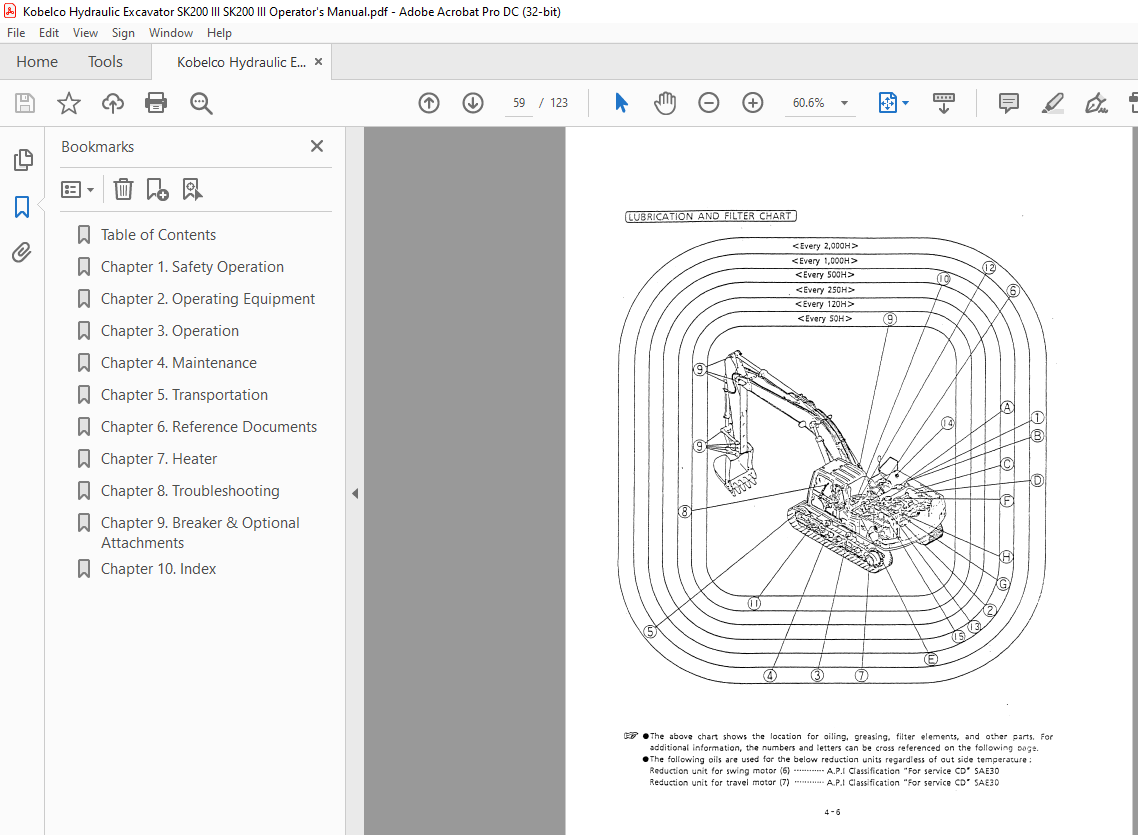Activate the Selection arrow tool
Viewport: 1138px width, 835px height.
point(621,103)
